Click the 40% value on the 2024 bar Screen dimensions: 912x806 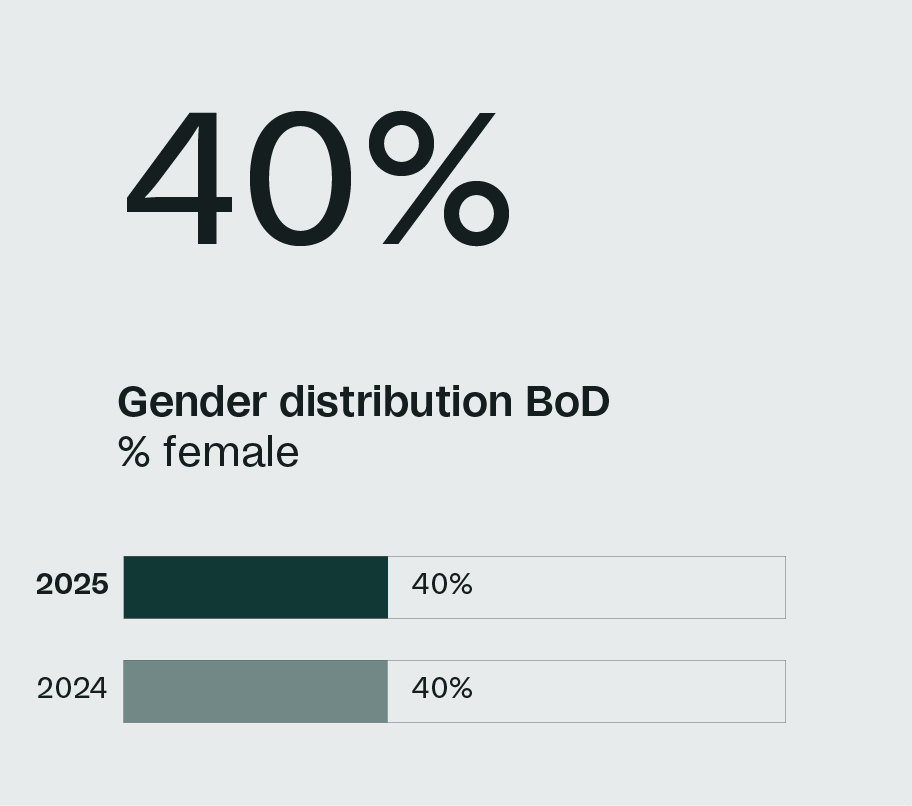coord(442,689)
